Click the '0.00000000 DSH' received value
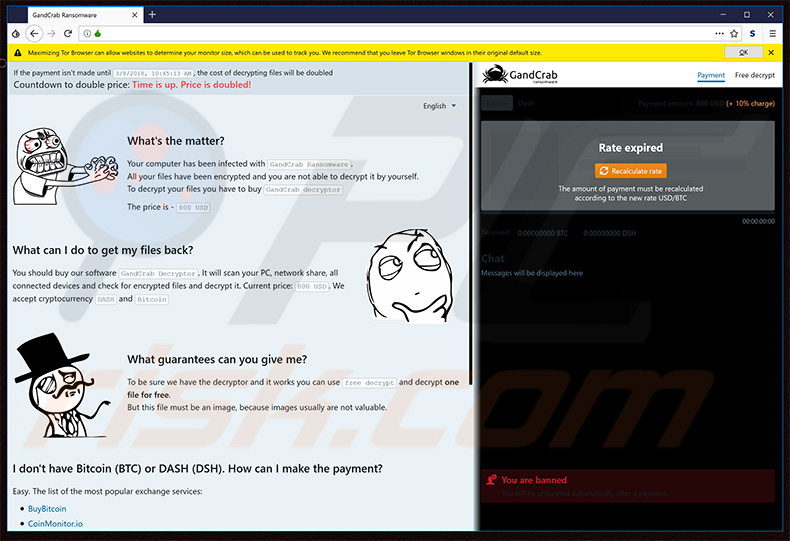The image size is (790, 541). pyautogui.click(x=610, y=233)
